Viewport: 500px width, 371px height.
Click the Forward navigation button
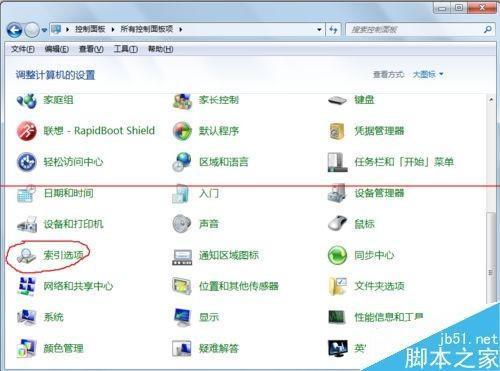[x=32, y=30]
